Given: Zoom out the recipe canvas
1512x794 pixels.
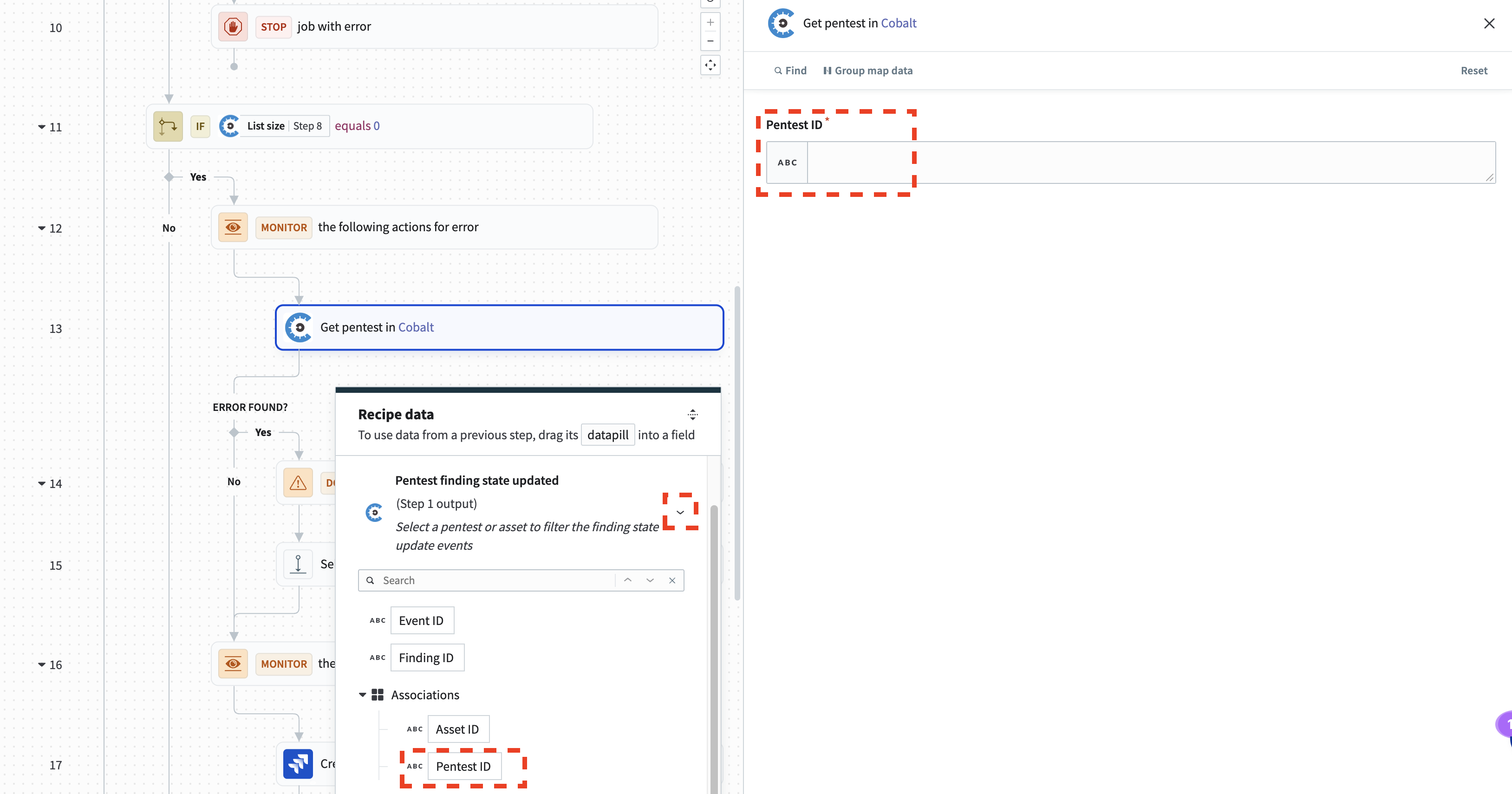Looking at the screenshot, I should point(710,41).
